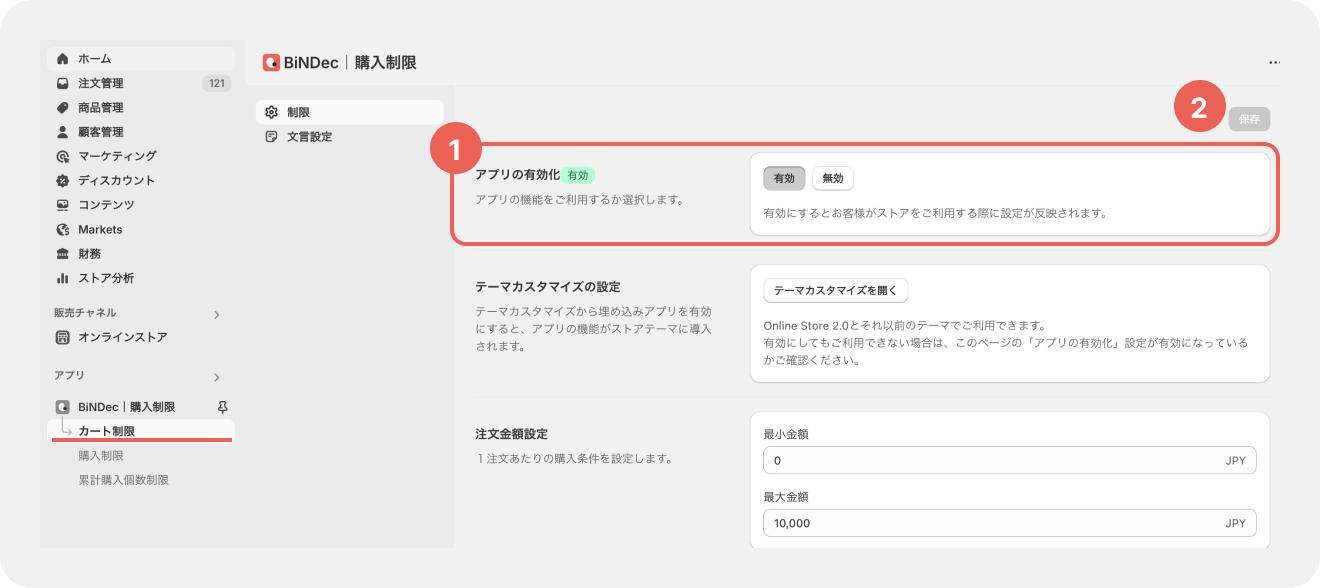Click the アプリの有効化 heading
1320x588 pixels.
(x=517, y=175)
